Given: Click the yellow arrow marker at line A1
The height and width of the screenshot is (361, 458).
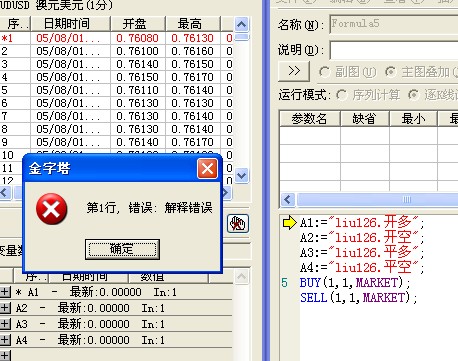Looking at the screenshot, I should tap(289, 223).
